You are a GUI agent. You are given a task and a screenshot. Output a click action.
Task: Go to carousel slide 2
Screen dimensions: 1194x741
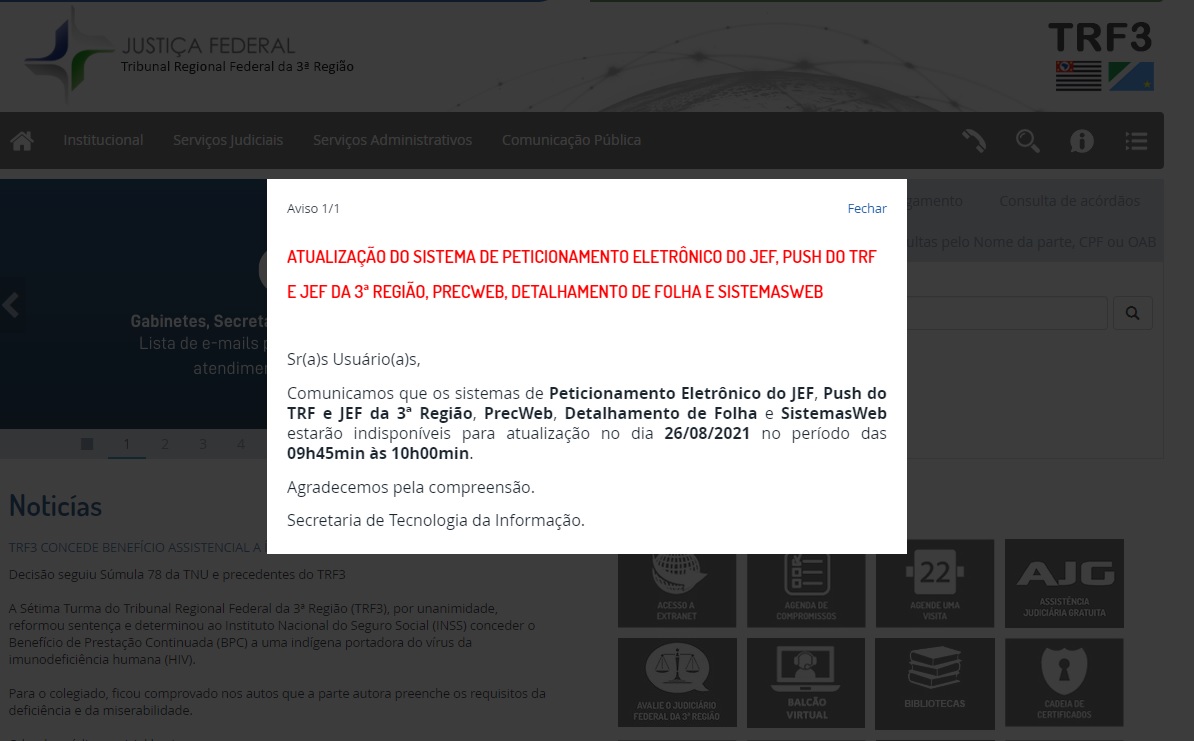[x=164, y=444]
